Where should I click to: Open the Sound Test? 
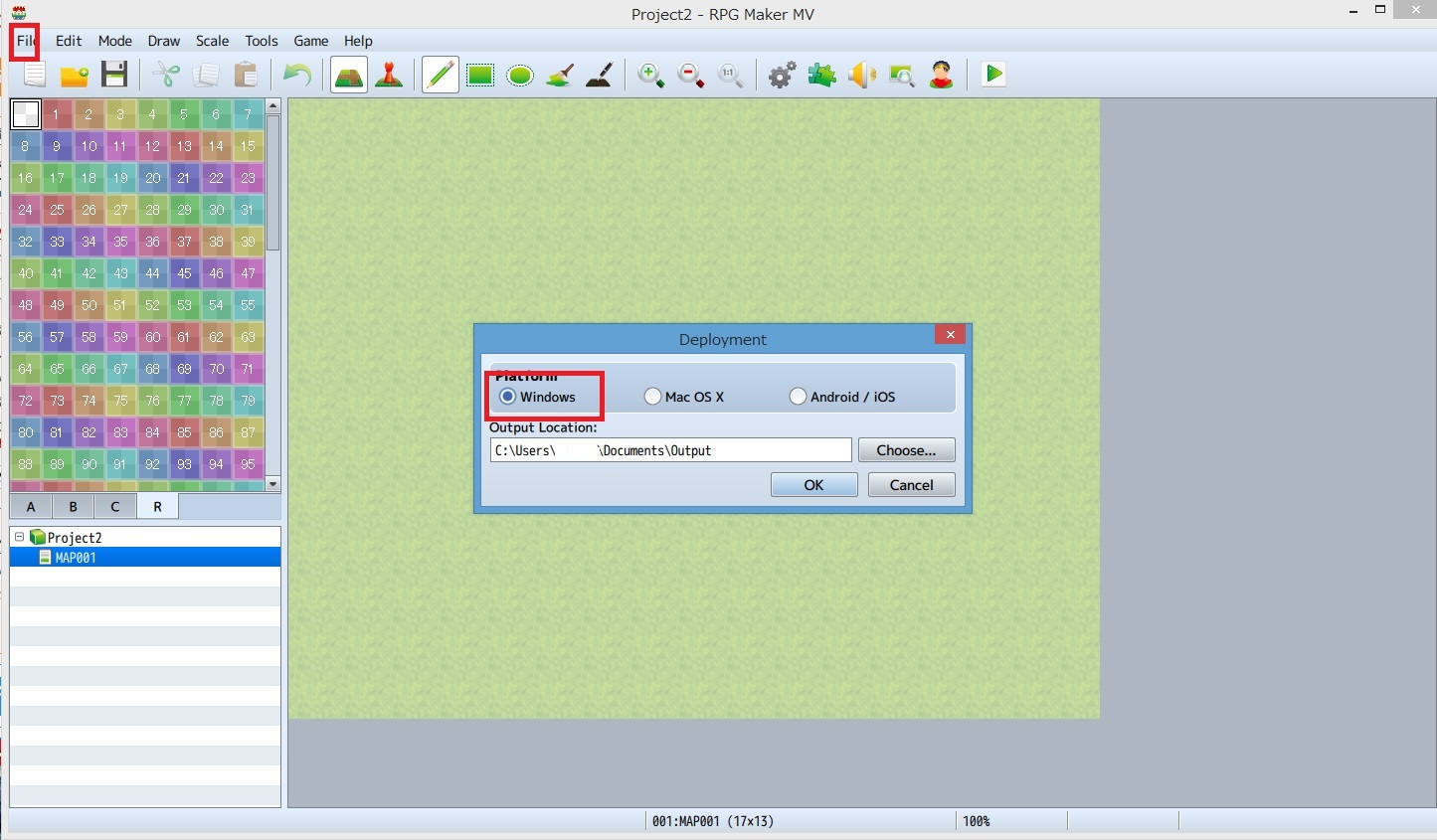click(x=861, y=75)
